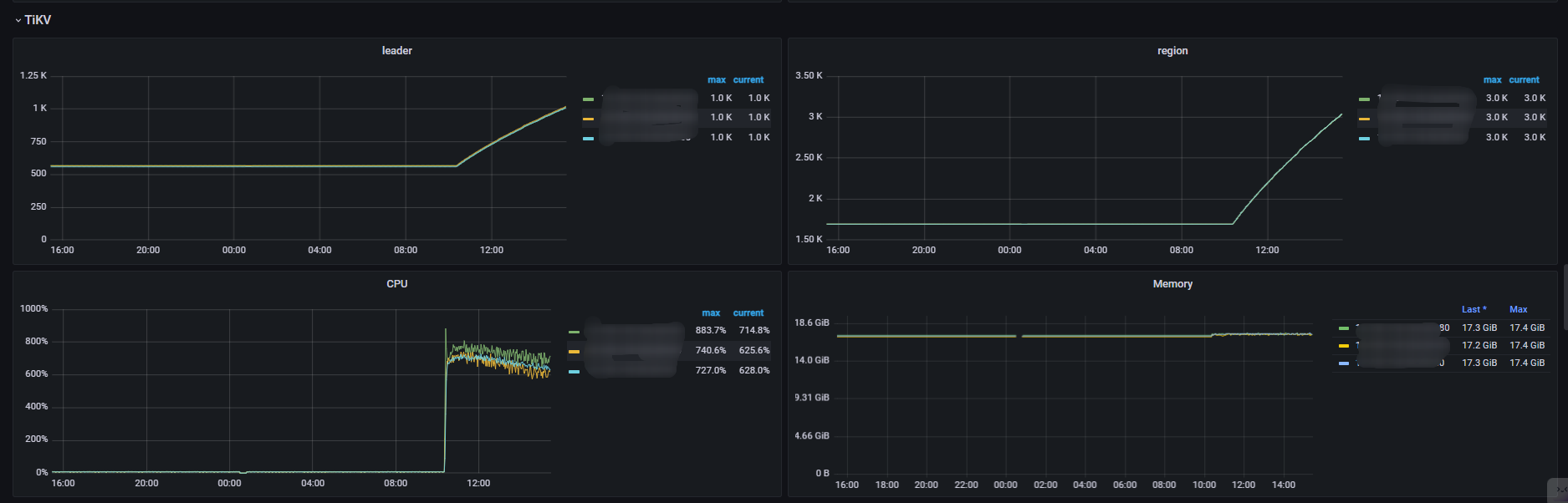Click light blue swatch in Memory legend

click(x=1344, y=363)
